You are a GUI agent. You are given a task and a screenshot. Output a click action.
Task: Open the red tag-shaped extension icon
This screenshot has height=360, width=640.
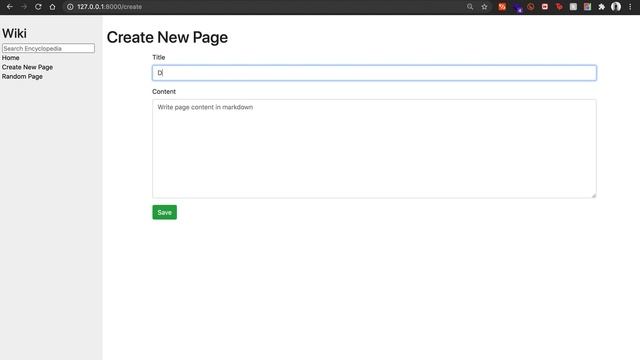coord(559,7)
